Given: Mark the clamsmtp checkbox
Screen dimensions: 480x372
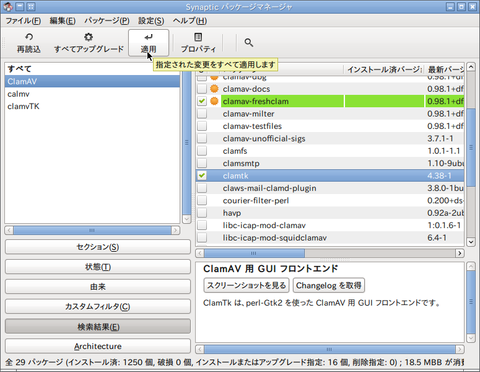Looking at the screenshot, I should point(202,163).
